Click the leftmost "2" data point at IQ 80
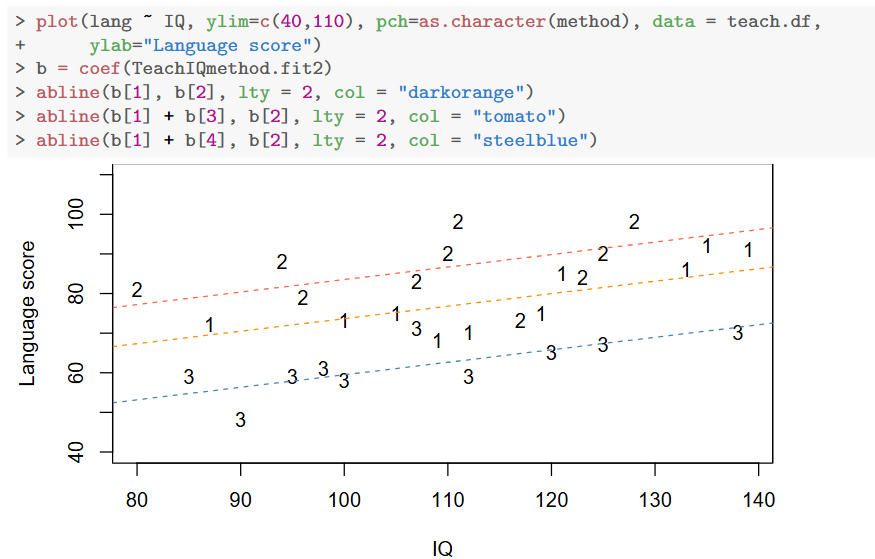 [137, 291]
